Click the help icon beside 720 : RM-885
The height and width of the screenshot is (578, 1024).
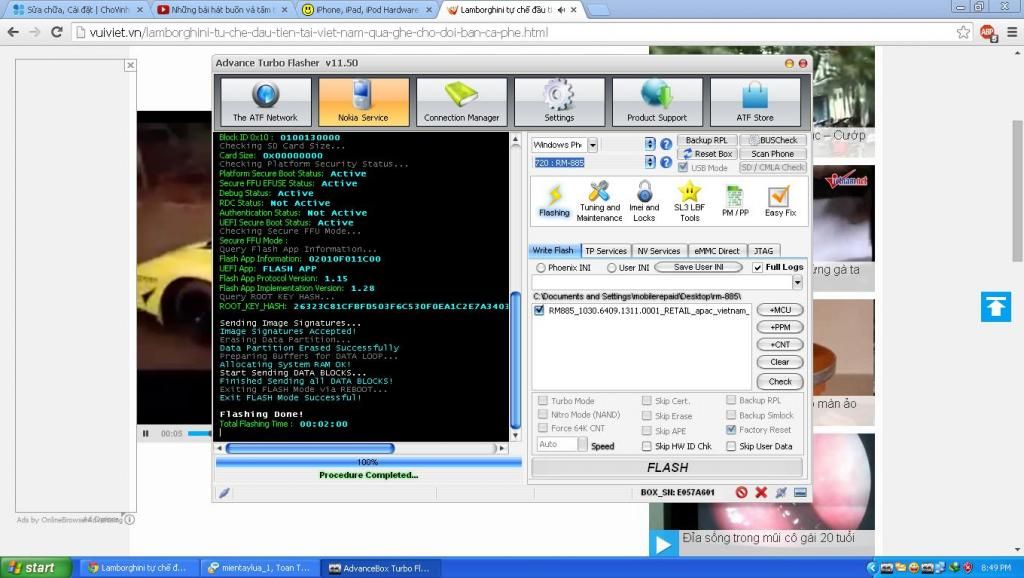point(666,162)
